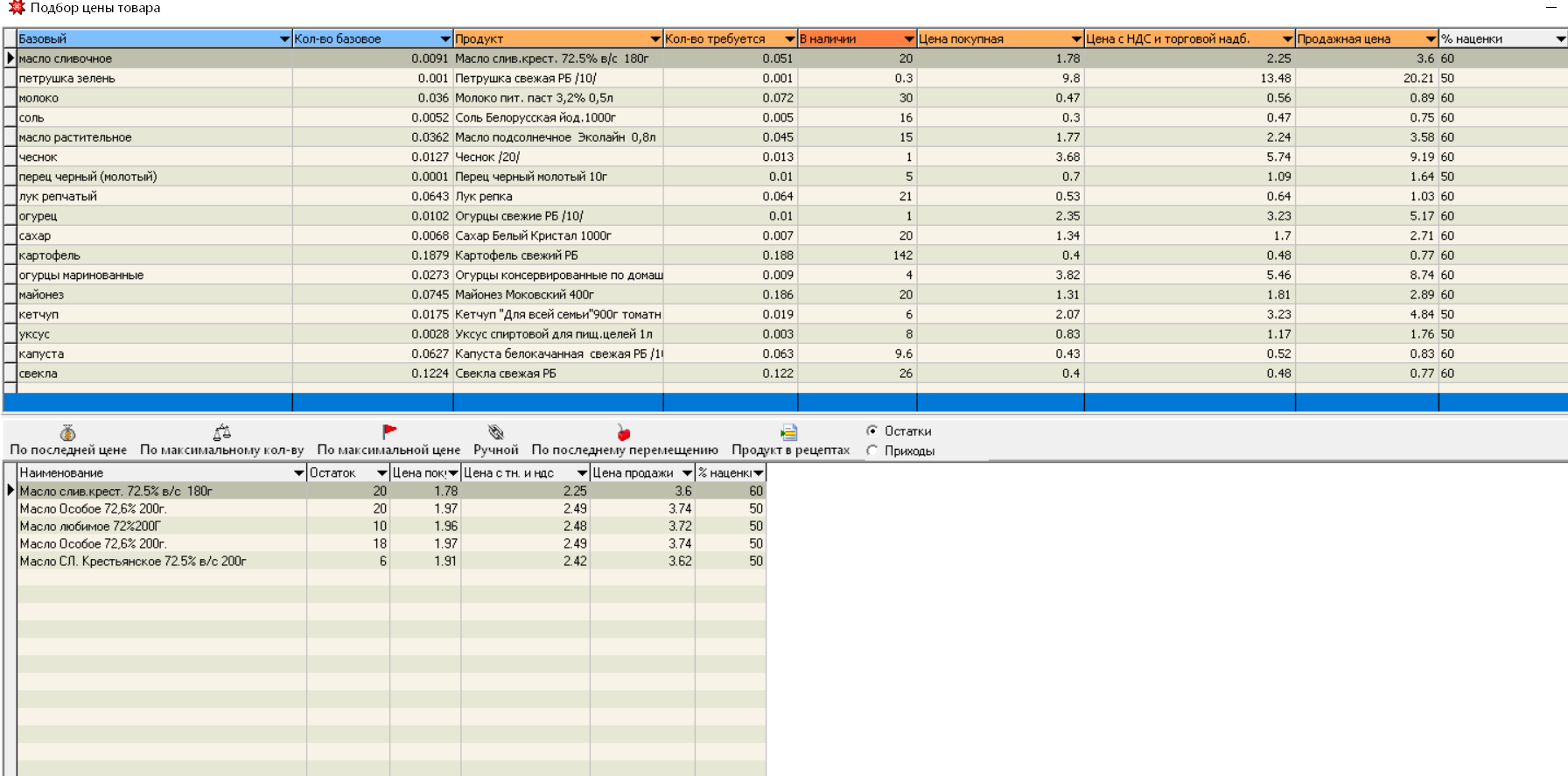Select Масло Особое row with остаток 20
1568x776 pixels.
coord(391,508)
